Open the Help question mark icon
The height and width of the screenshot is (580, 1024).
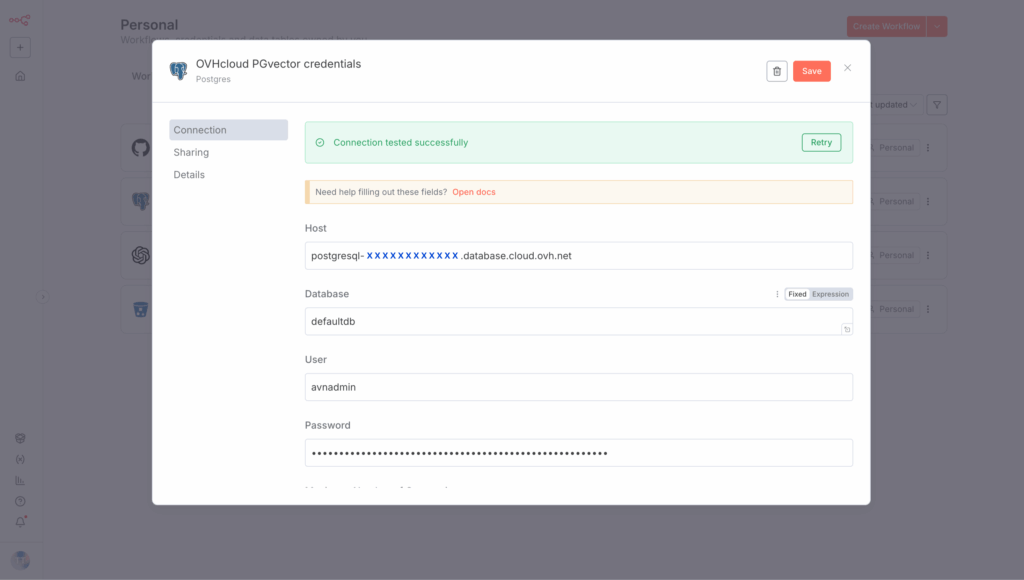[x=20, y=501]
